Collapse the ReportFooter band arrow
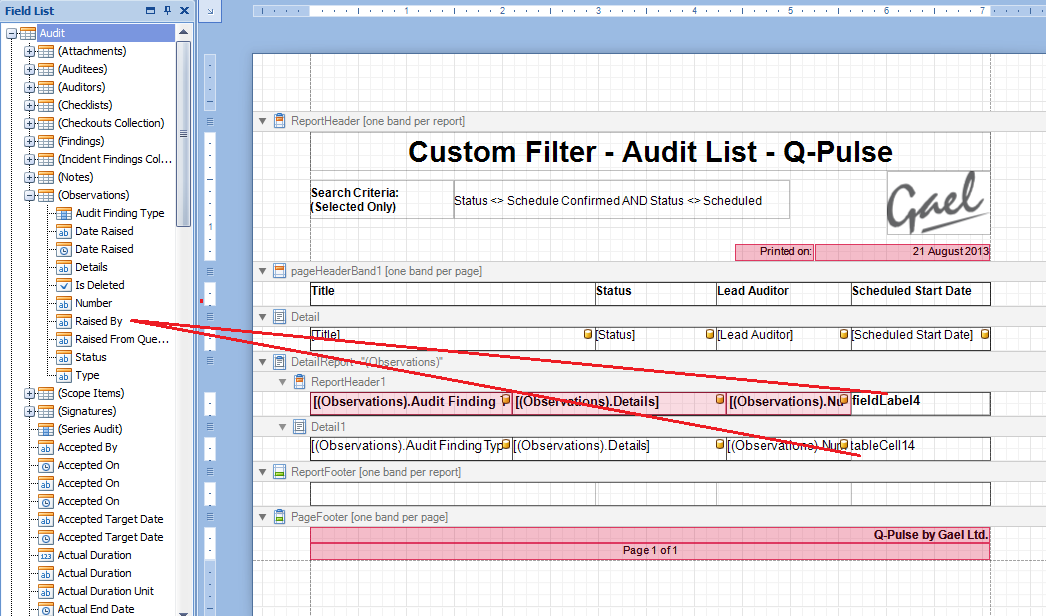The height and width of the screenshot is (616, 1046). tap(263, 473)
